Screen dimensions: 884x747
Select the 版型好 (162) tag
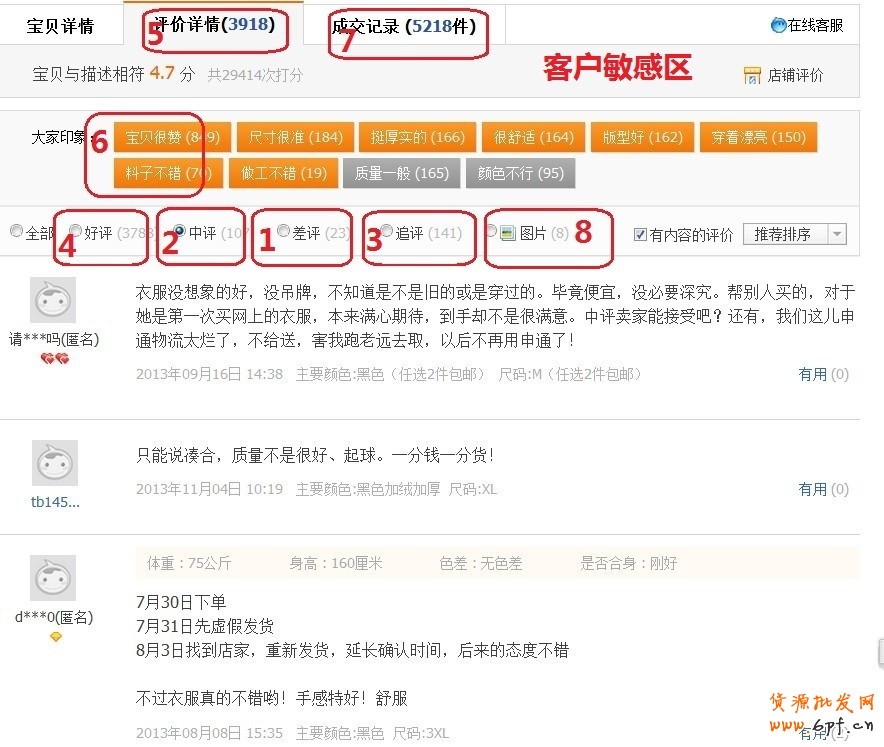642,137
